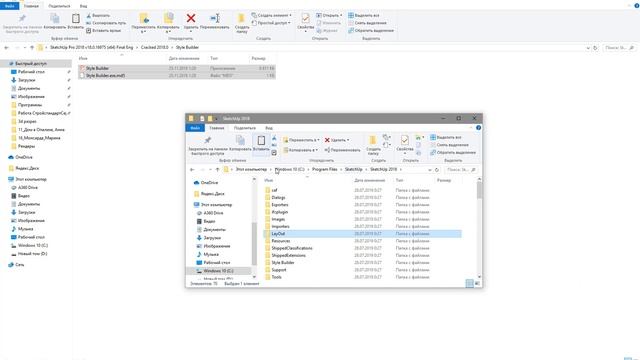The height and width of the screenshot is (360, 640).
Task: Select Яндекс.Диск in back window sidebar
Action: [x=27, y=168]
